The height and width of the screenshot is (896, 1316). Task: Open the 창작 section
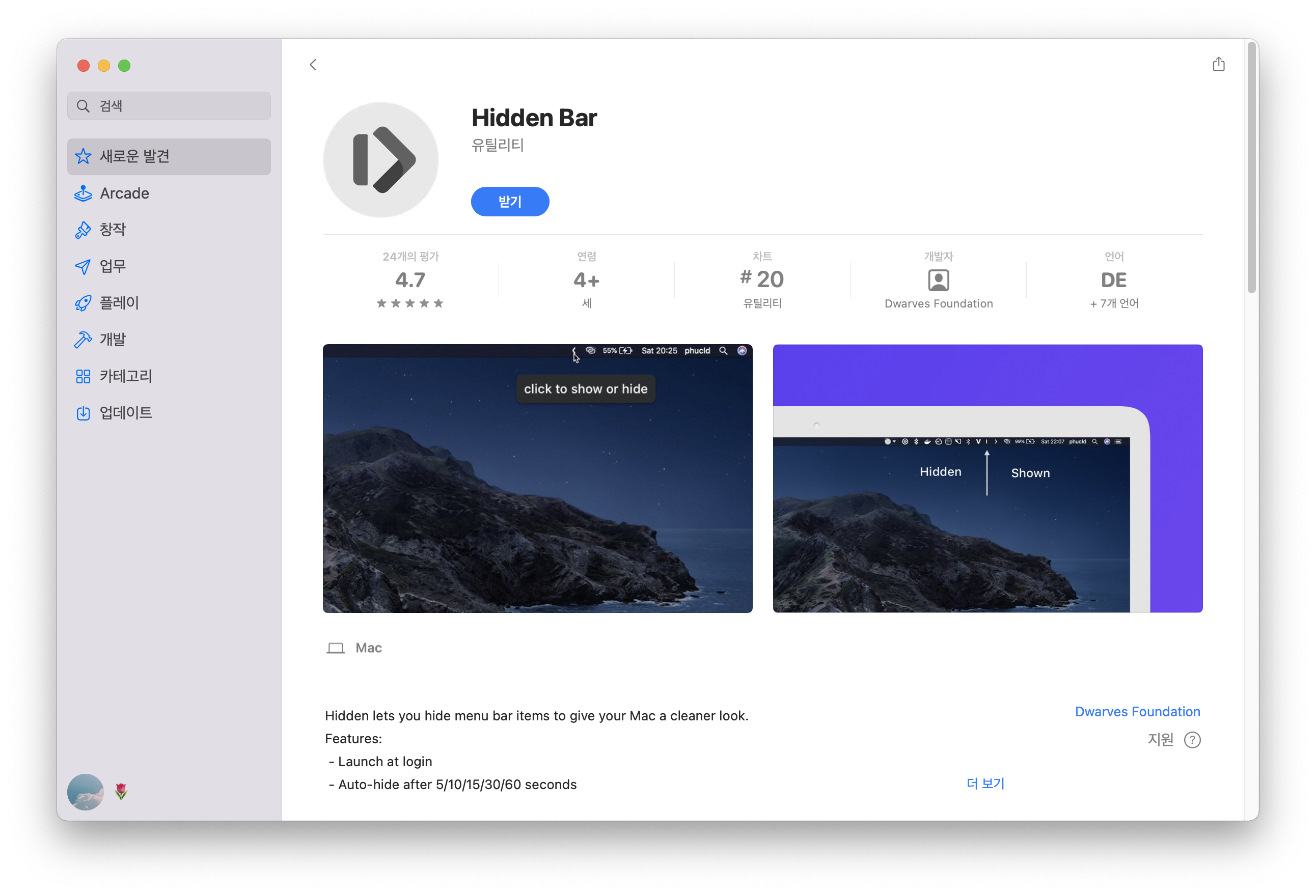tap(113, 230)
